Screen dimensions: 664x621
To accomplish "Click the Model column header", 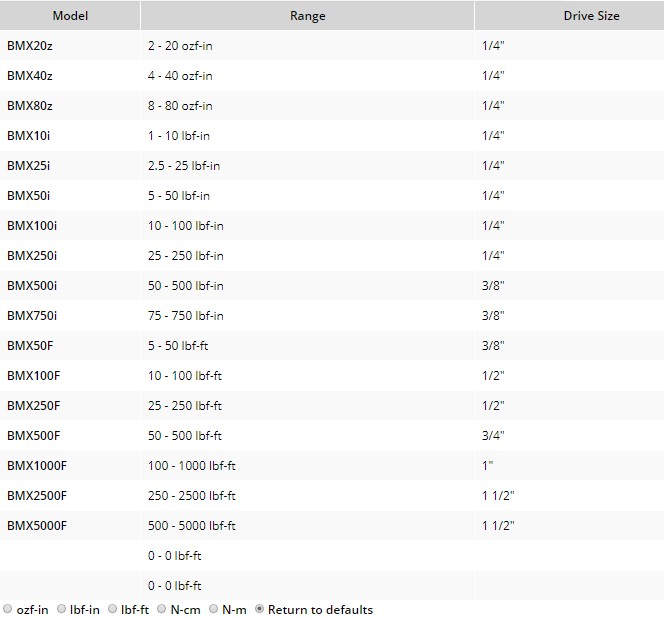I will pos(70,16).
